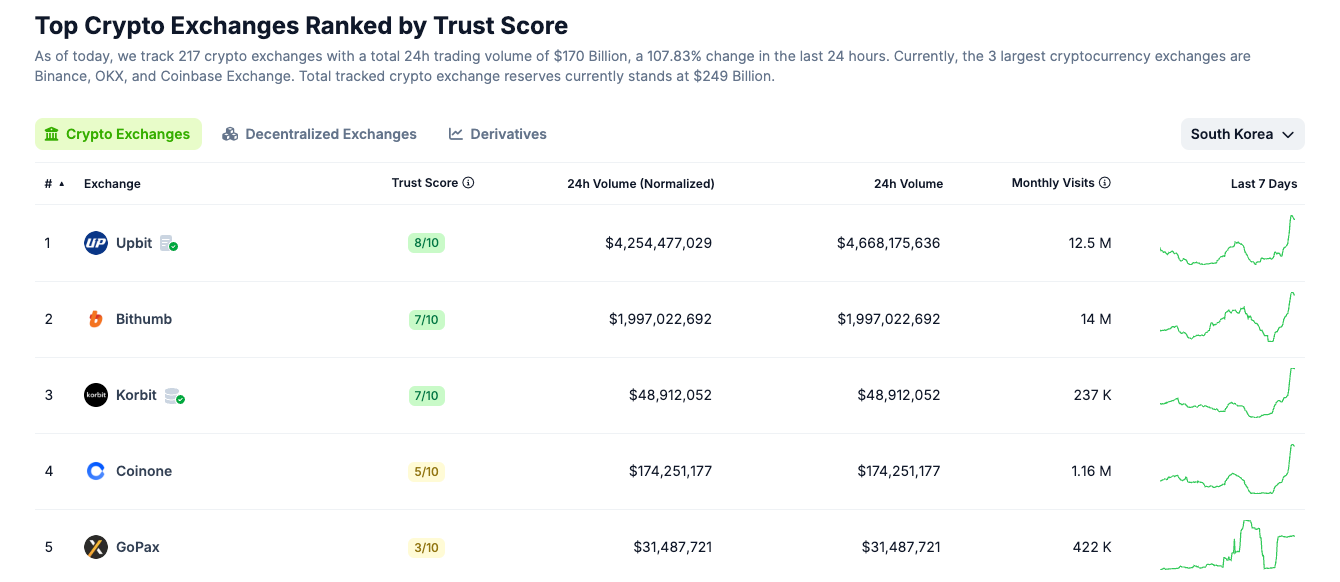Select the Crypto Exchanges tab
The width and height of the screenshot is (1340, 582).
pos(118,134)
